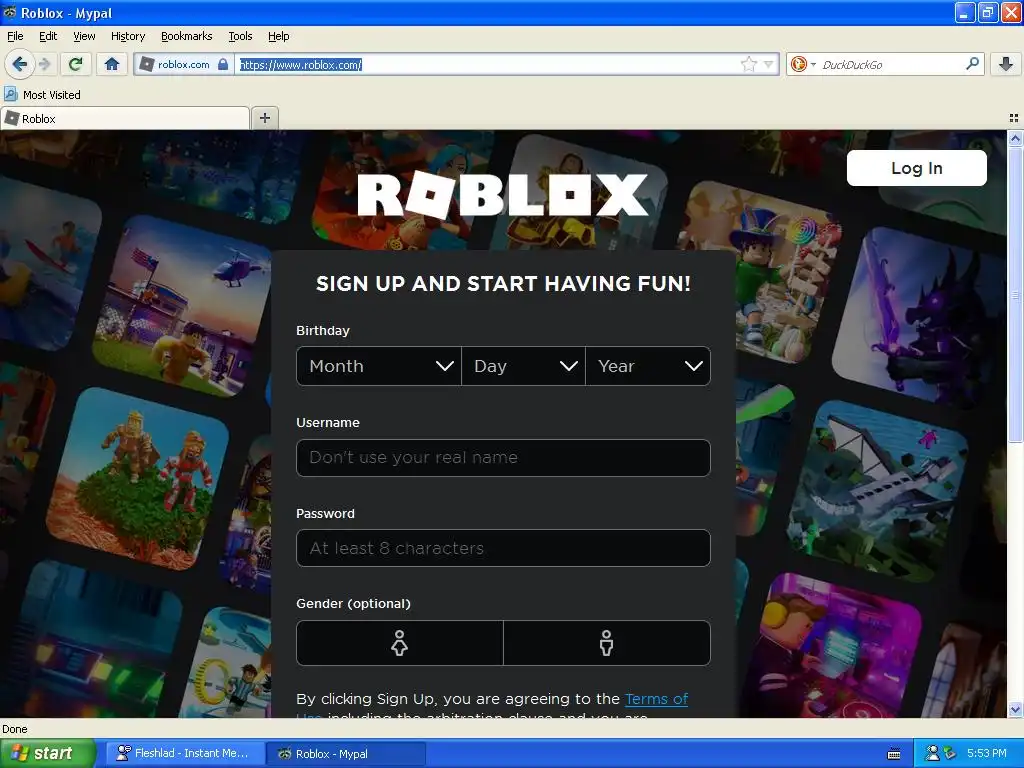The image size is (1024, 768).
Task: Open the File menu
Action: (15, 37)
